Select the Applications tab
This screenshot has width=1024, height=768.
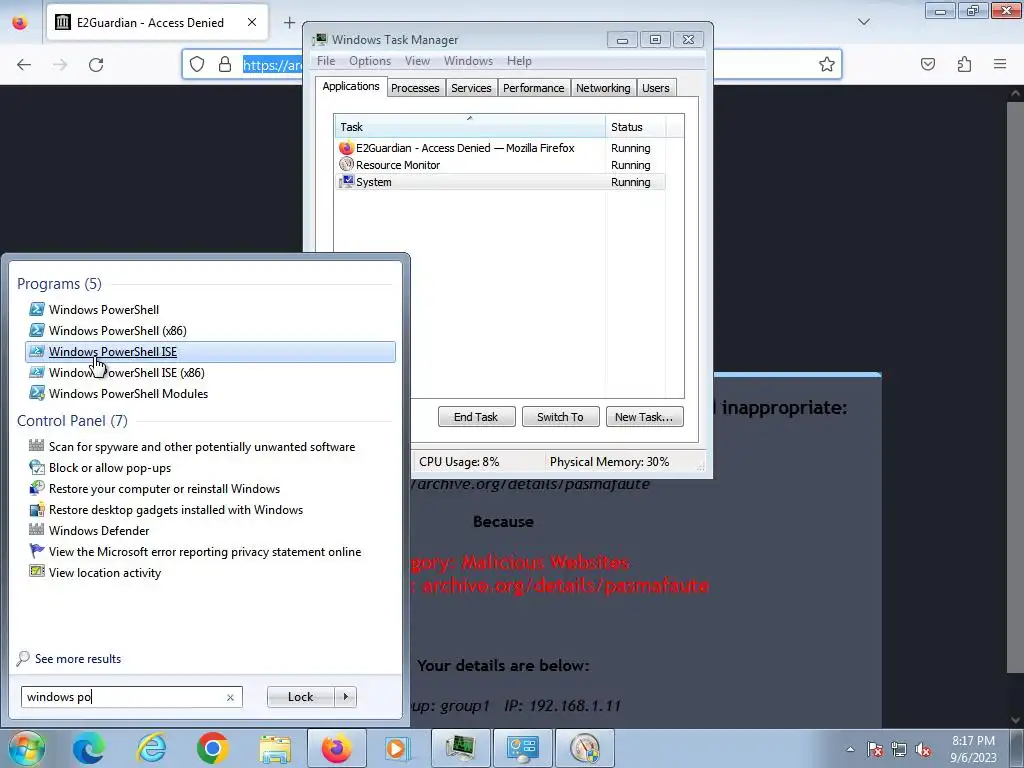(351, 86)
